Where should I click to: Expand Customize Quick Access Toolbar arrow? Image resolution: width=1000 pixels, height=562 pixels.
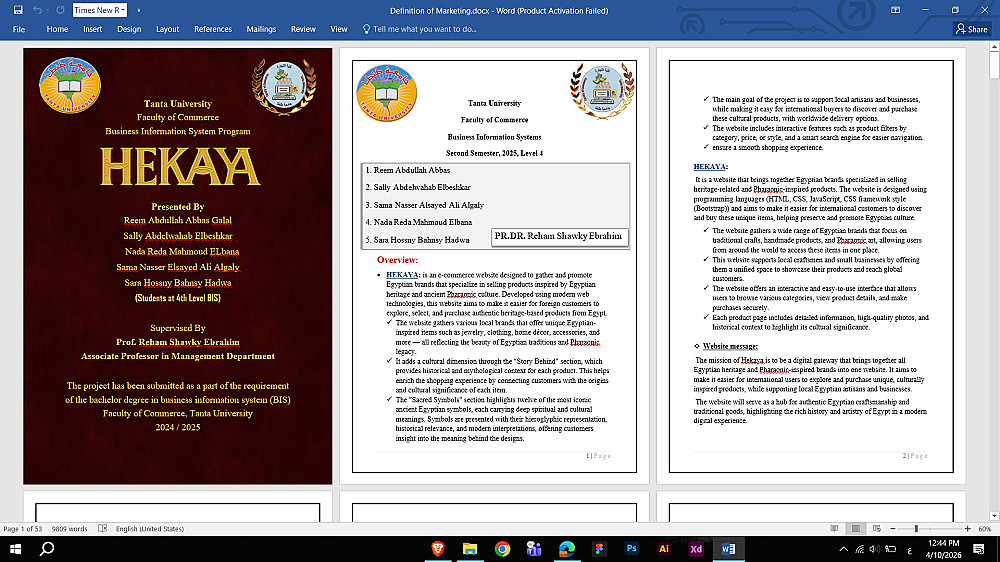(138, 10)
